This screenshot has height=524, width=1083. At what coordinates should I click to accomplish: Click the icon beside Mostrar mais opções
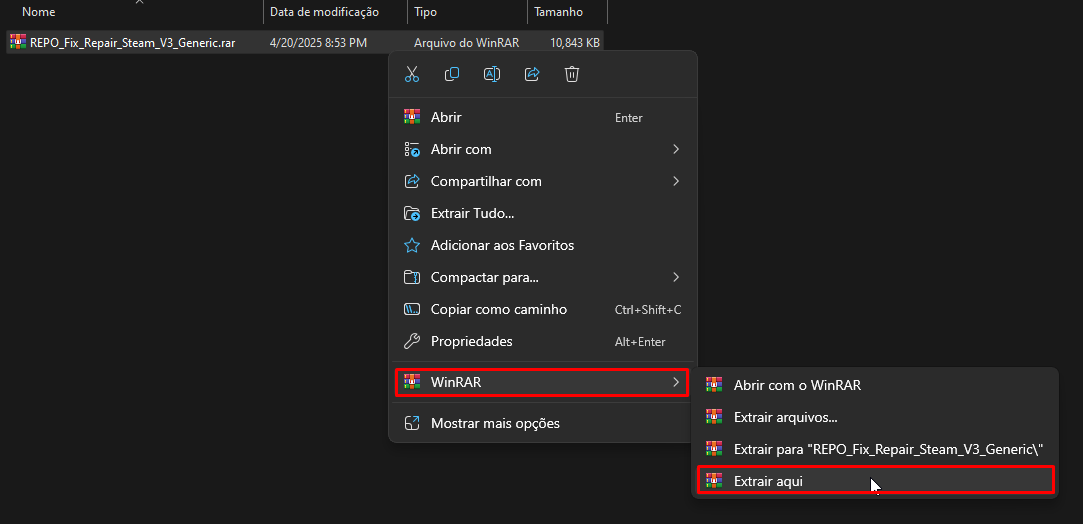412,423
